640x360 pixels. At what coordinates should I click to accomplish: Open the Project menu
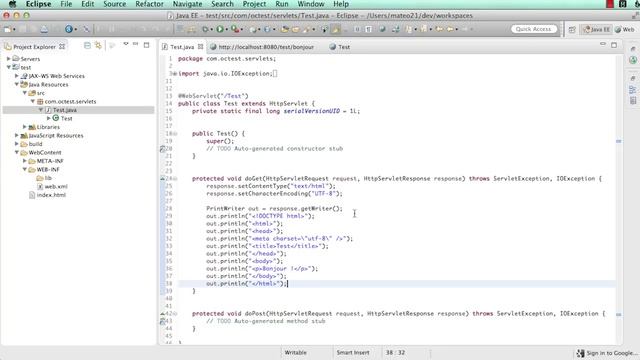point(254,4)
